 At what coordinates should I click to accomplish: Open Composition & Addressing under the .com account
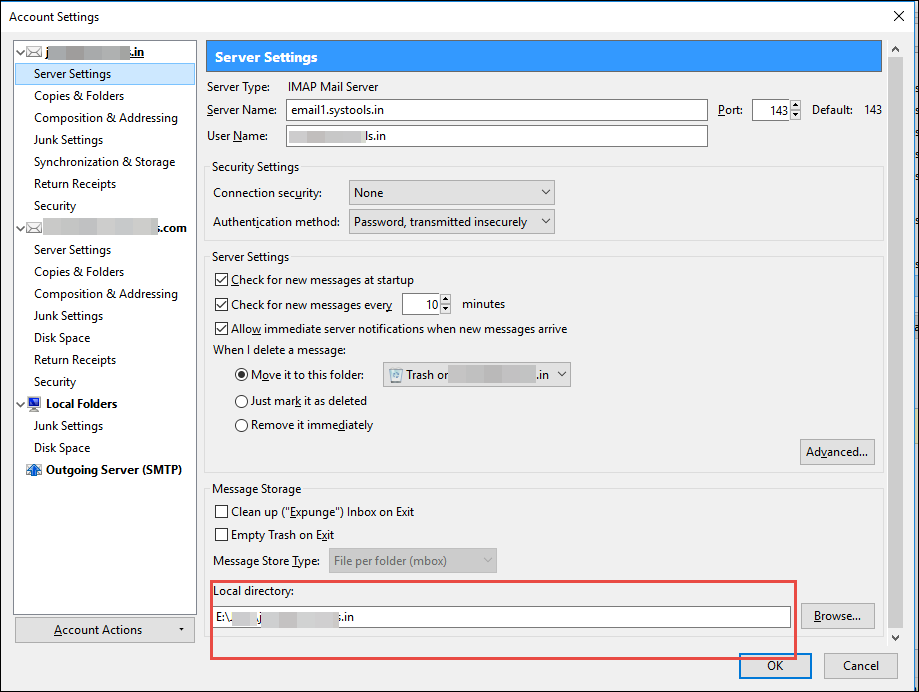105,294
